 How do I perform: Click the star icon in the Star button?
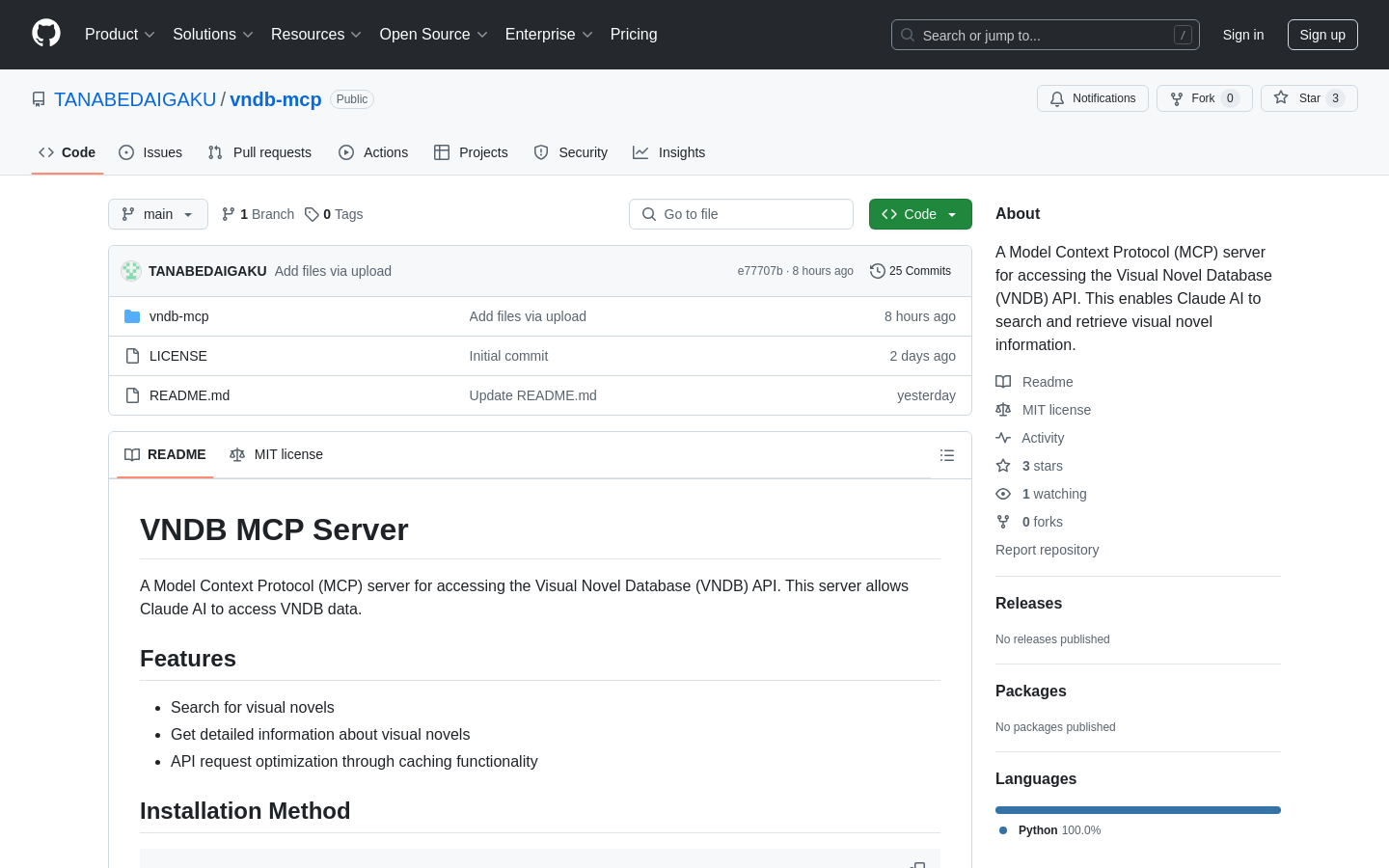pyautogui.click(x=1281, y=97)
